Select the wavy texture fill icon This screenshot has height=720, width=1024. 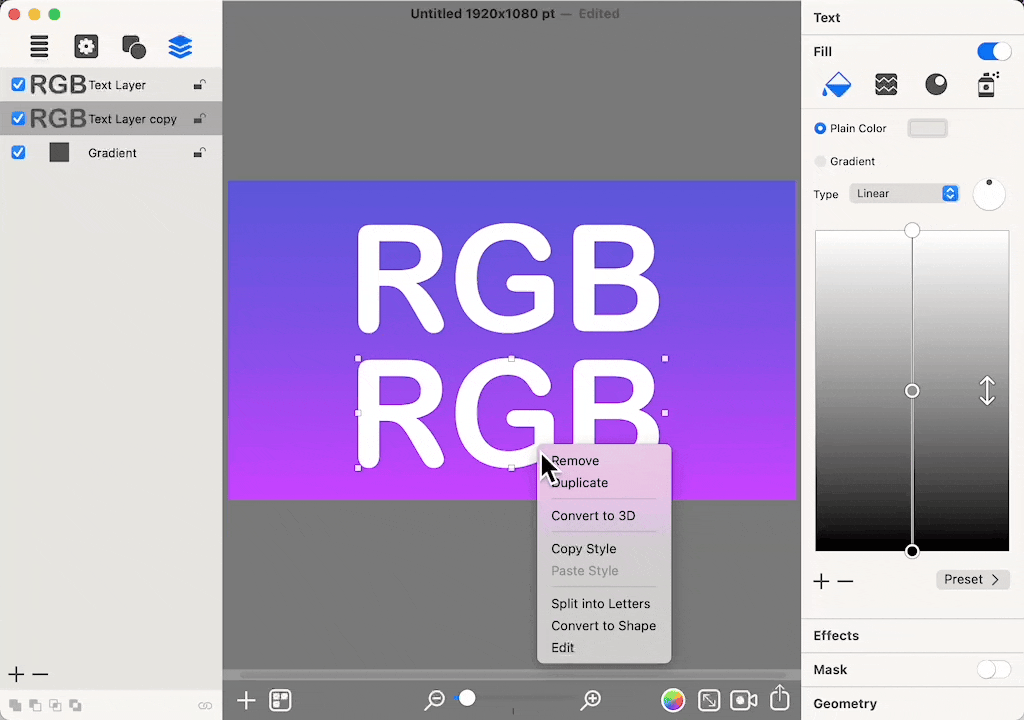[886, 85]
